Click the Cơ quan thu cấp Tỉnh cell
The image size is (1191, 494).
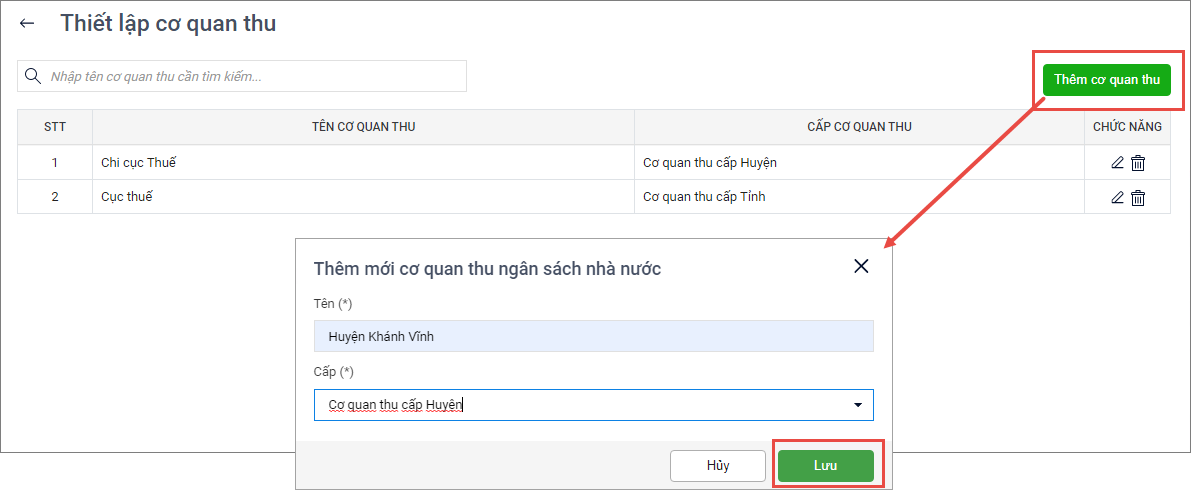[704, 197]
